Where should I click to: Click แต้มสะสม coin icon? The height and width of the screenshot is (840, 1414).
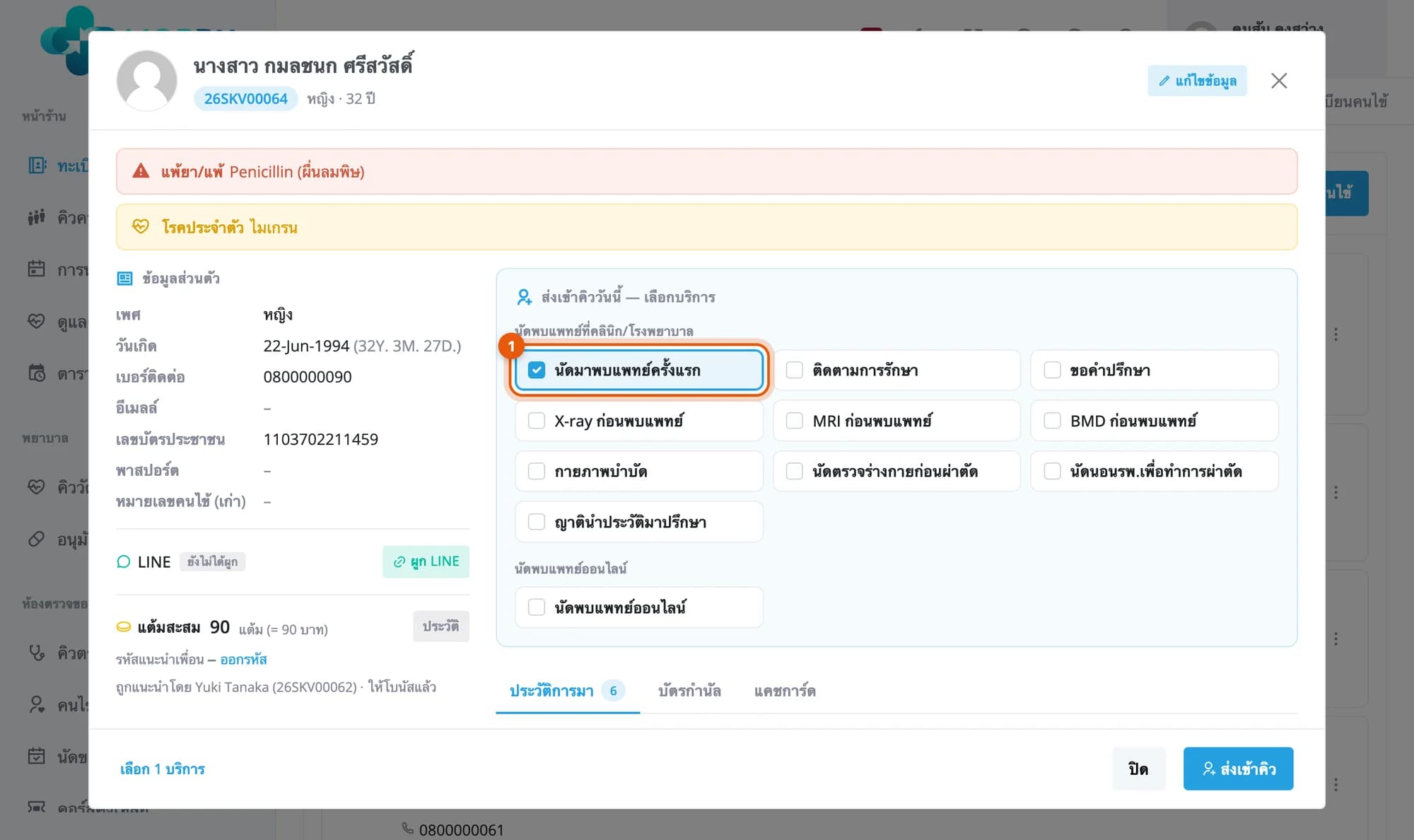click(x=124, y=627)
